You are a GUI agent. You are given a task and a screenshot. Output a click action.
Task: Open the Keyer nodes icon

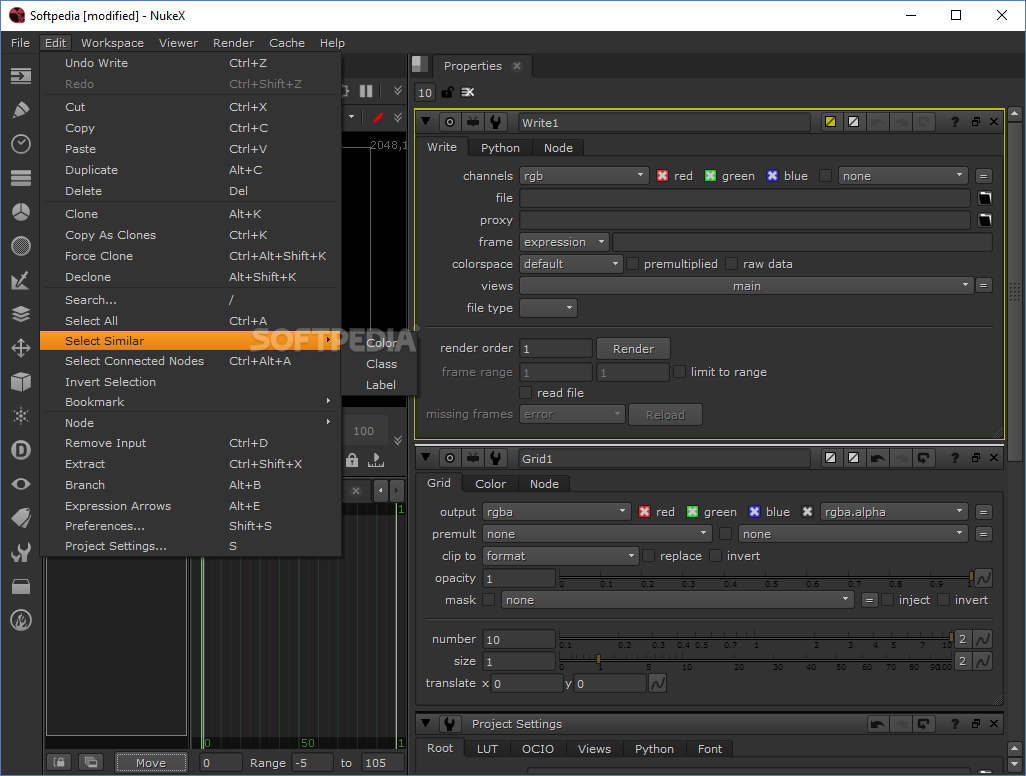[21, 280]
